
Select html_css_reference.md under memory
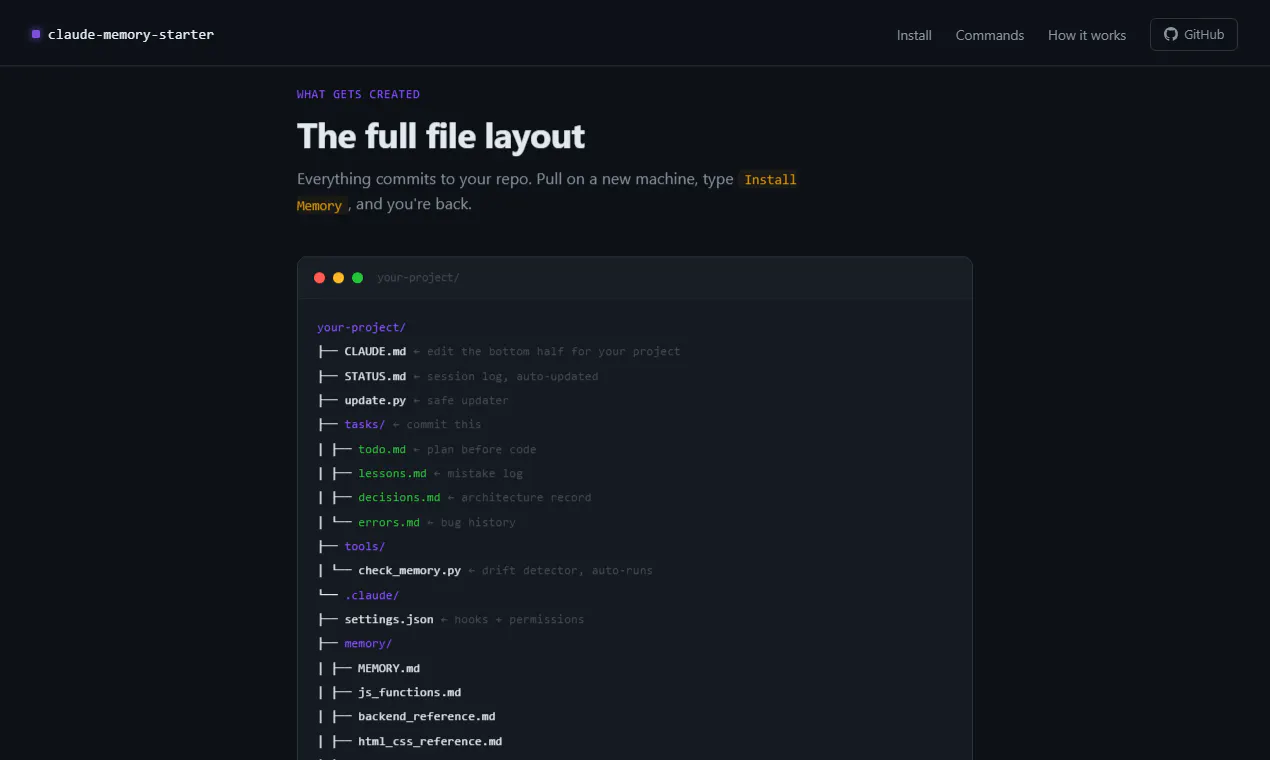click(x=430, y=741)
